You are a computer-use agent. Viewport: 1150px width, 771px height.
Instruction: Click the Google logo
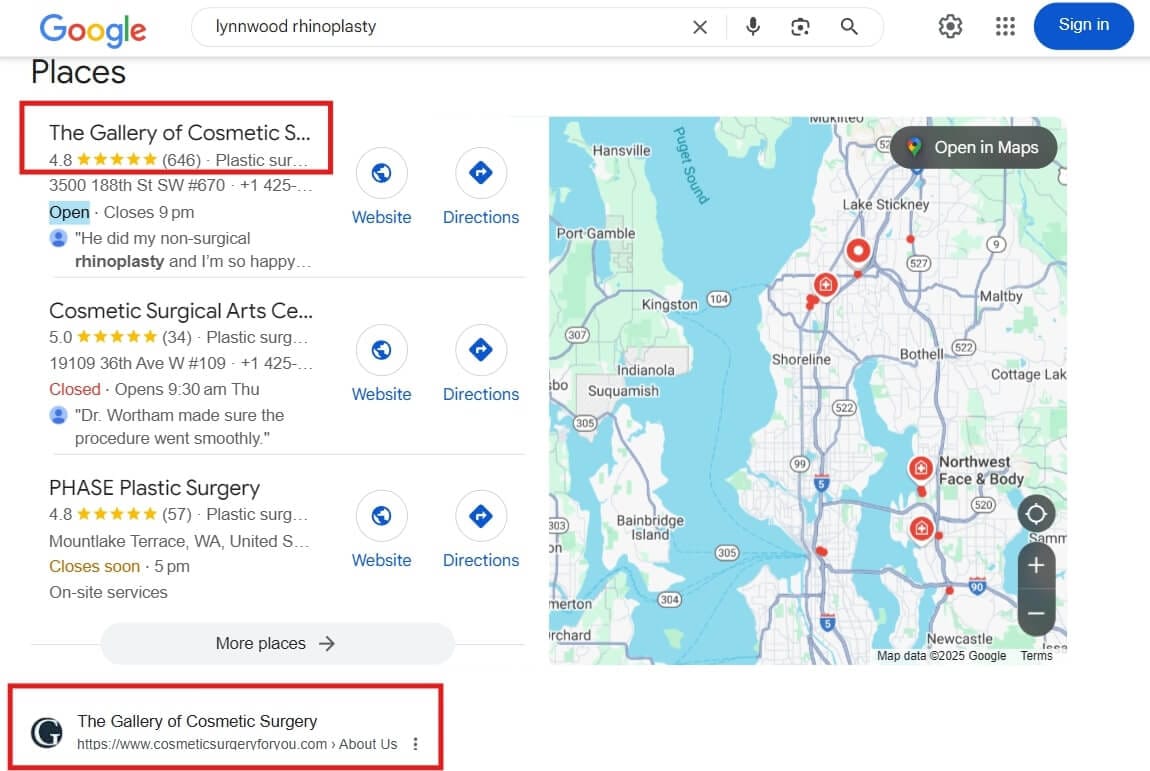tap(92, 29)
